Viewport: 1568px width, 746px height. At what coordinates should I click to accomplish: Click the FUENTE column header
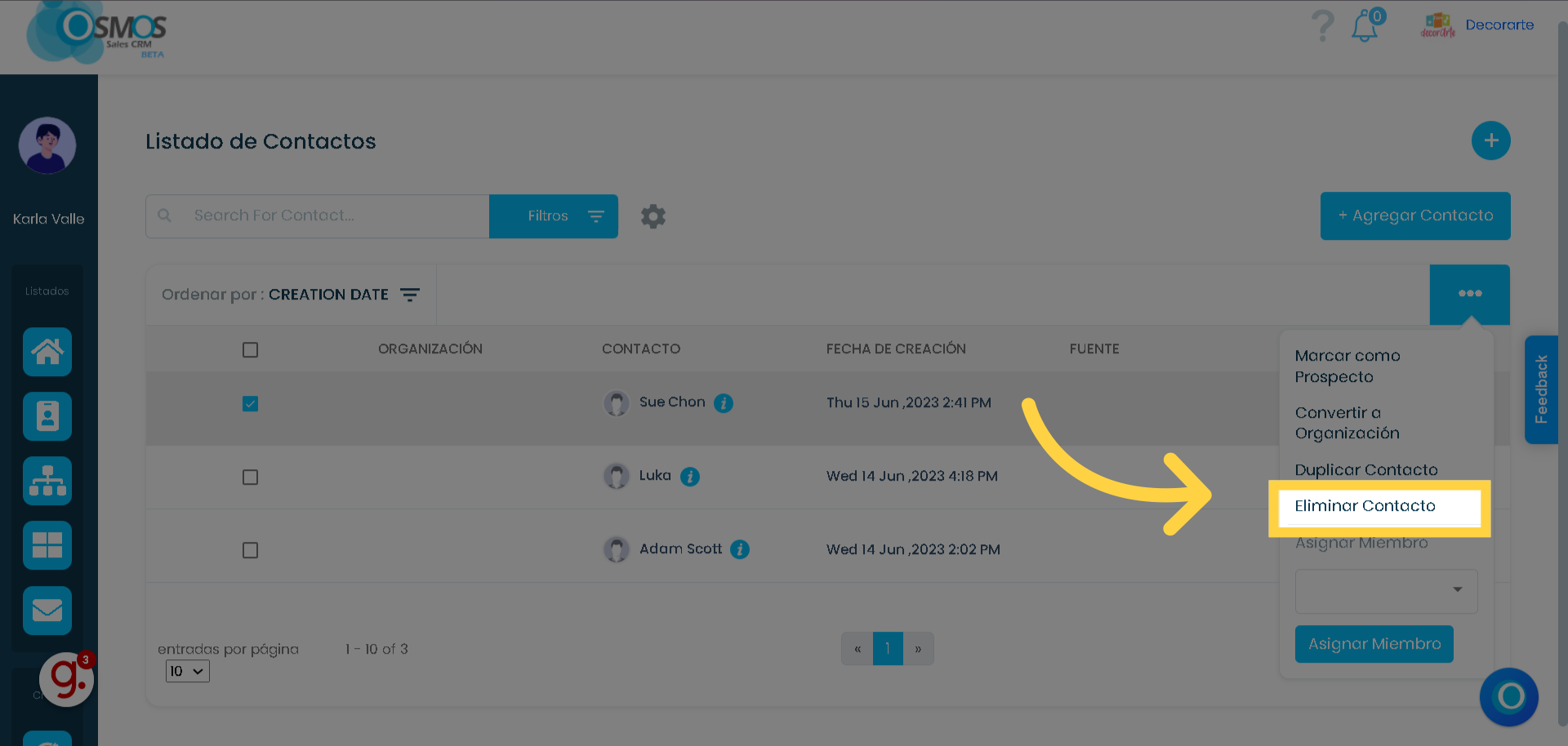tap(1094, 349)
